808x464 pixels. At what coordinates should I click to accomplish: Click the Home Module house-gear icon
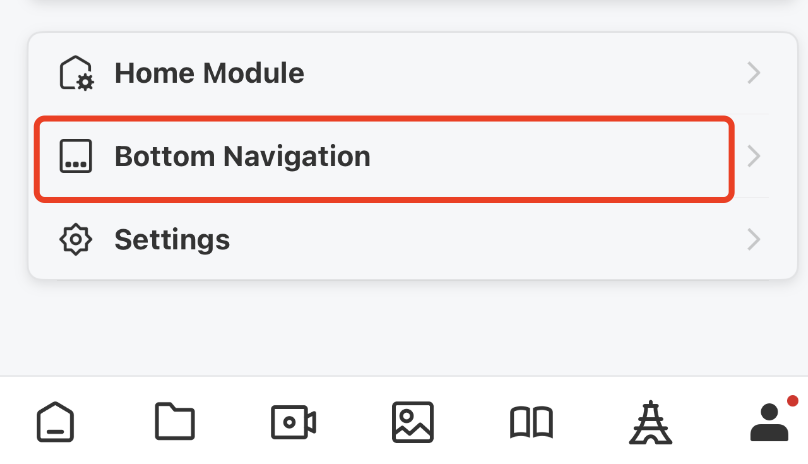[x=76, y=73]
